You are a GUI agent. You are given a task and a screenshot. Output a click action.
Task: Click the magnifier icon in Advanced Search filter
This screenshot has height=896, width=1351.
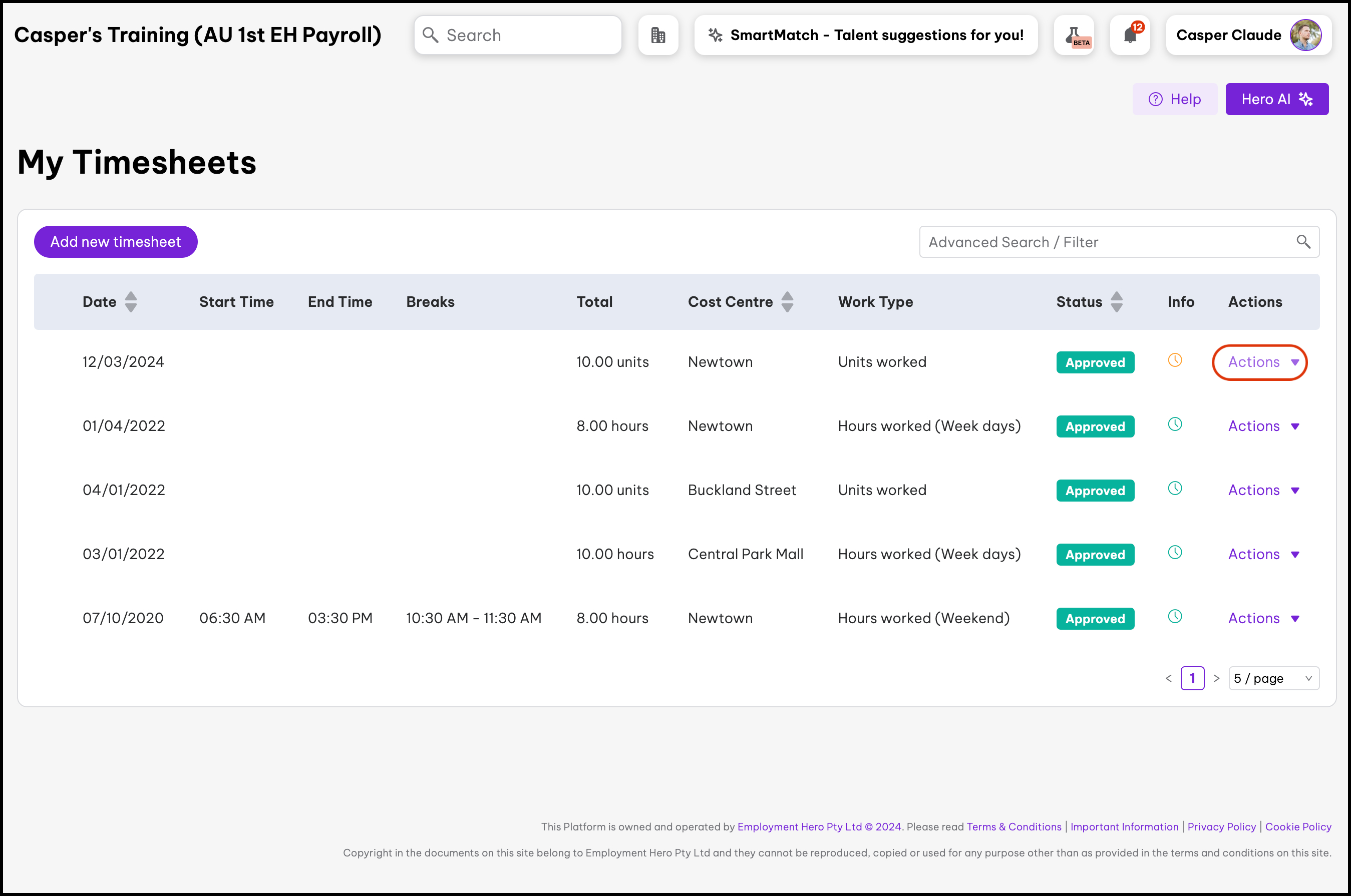pos(1303,242)
